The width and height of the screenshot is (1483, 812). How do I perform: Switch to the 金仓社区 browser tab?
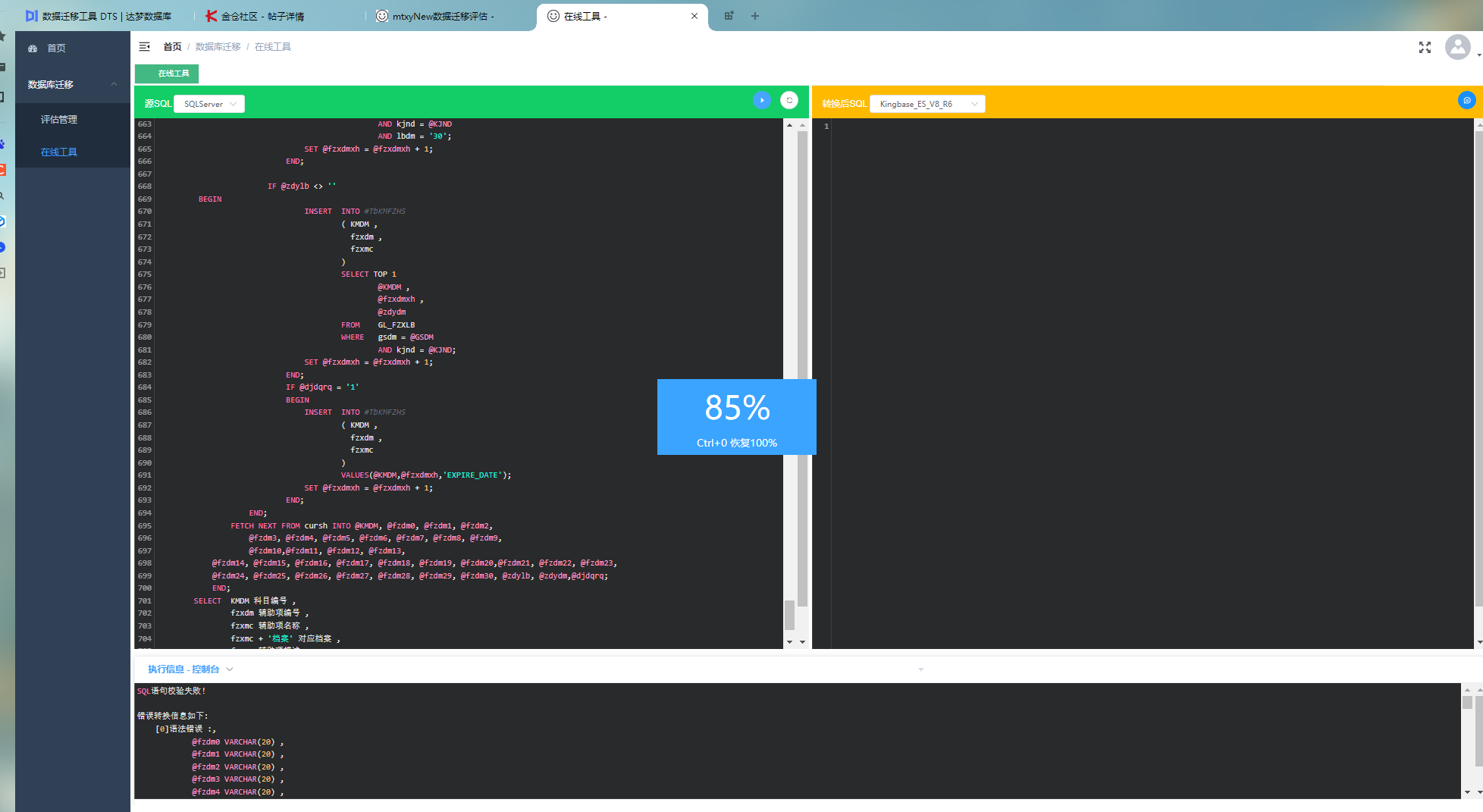click(x=262, y=16)
